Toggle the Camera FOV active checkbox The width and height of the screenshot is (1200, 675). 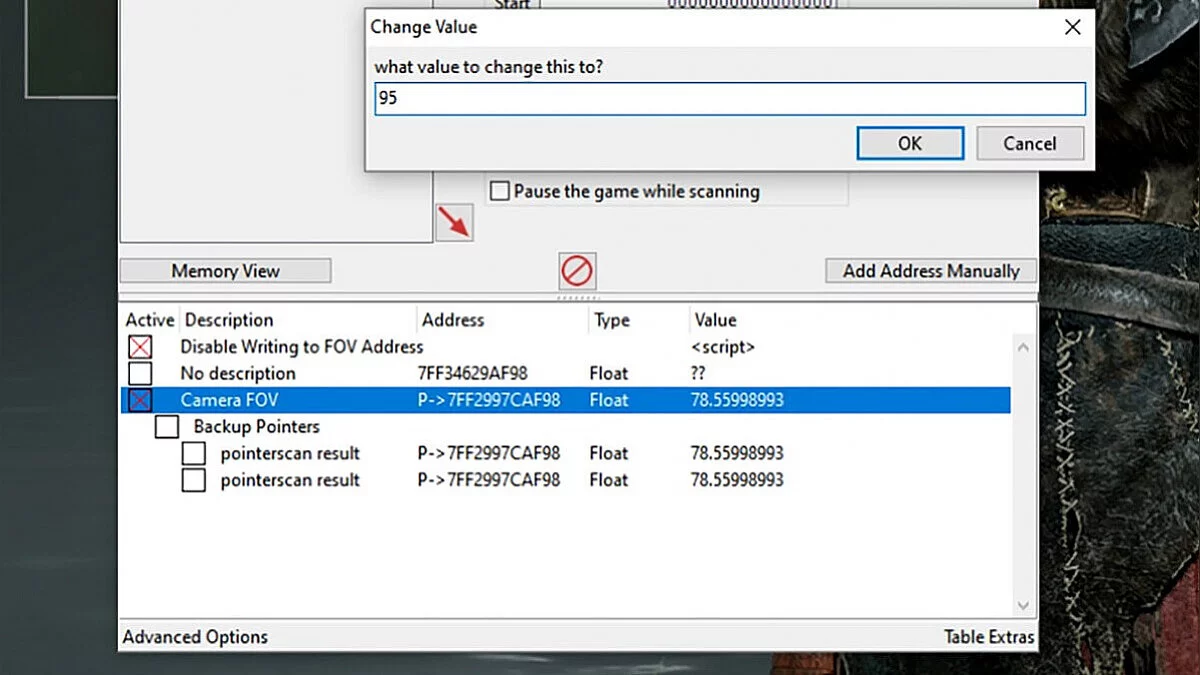point(140,400)
